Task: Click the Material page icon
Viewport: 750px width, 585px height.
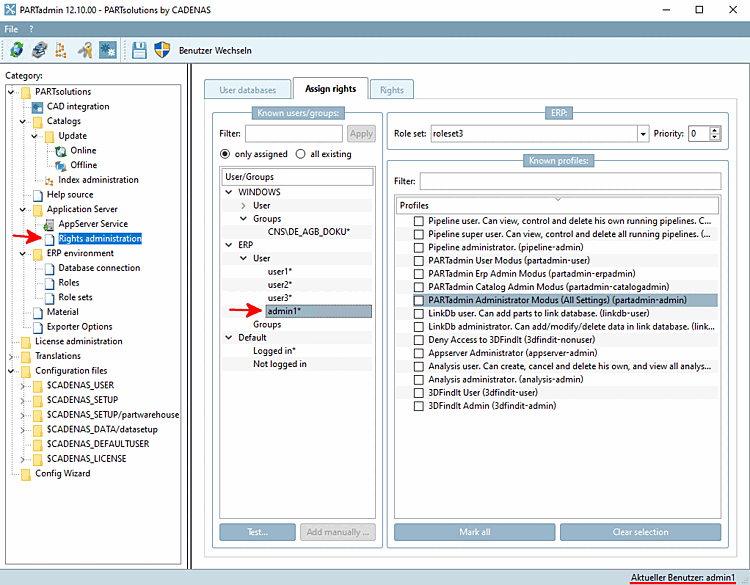Action: pos(38,313)
